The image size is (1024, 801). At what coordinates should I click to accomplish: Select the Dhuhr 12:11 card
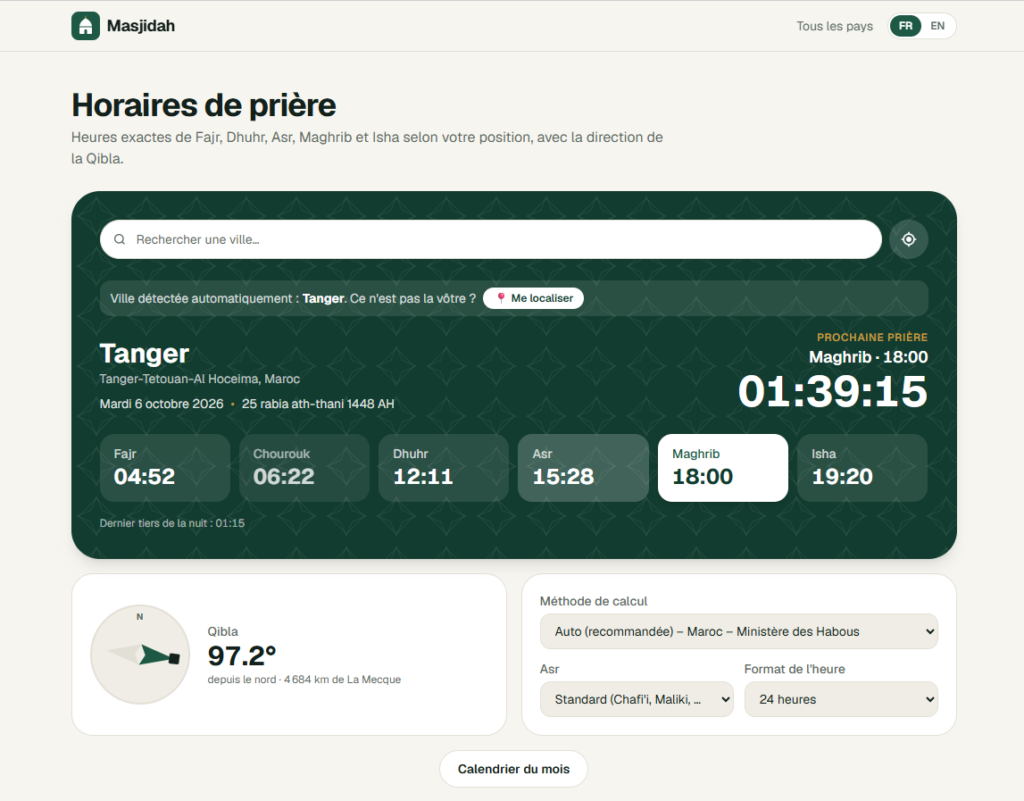pyautogui.click(x=444, y=468)
